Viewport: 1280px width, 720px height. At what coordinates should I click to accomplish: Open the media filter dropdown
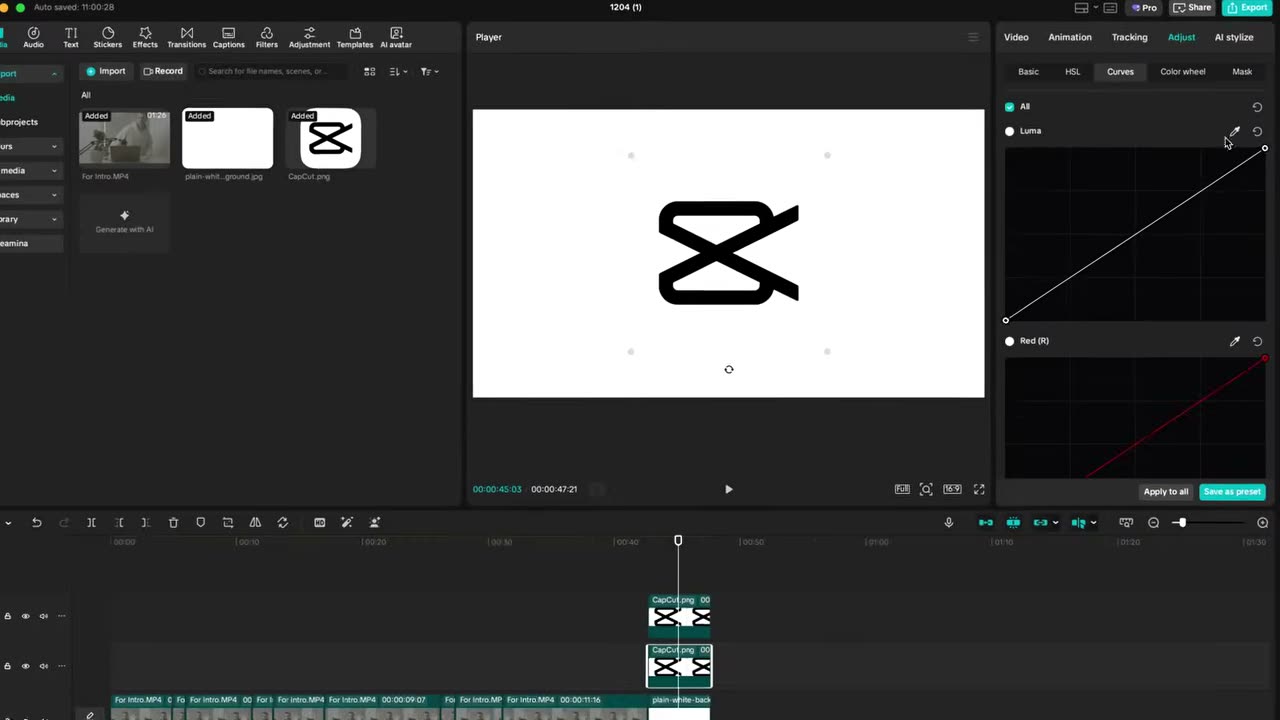[429, 71]
